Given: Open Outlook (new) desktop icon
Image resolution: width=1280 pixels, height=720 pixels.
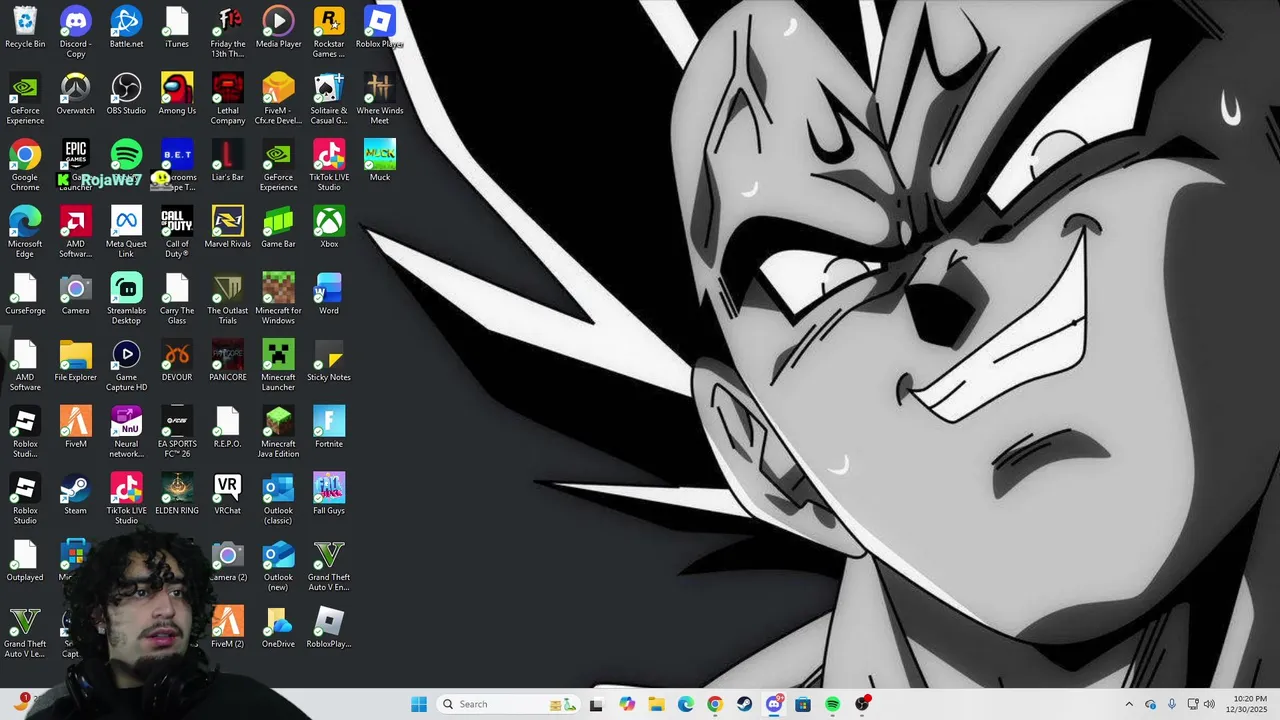Looking at the screenshot, I should tap(278, 565).
